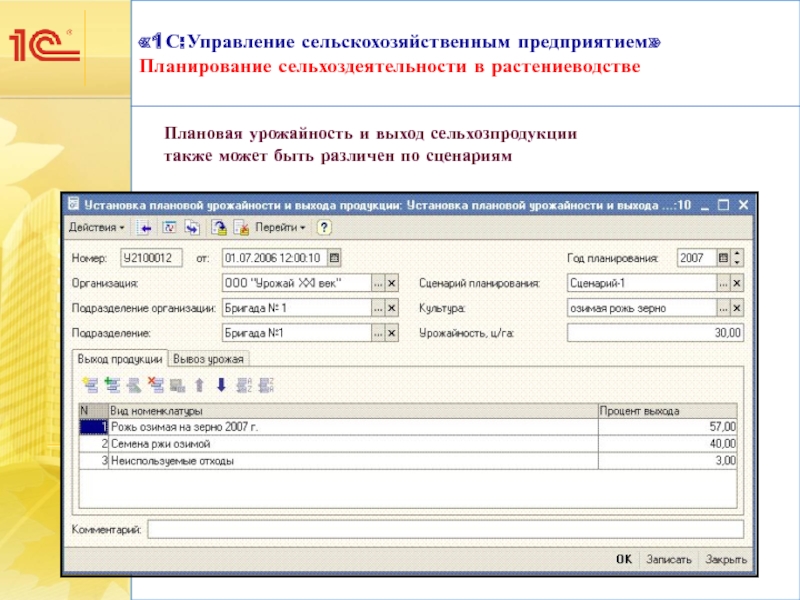Clear the Культура field with X button
The width and height of the screenshot is (800, 600).
tap(737, 308)
